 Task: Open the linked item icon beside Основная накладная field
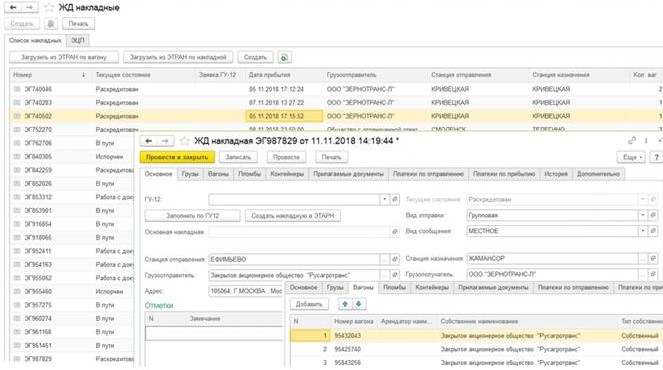[x=395, y=232]
